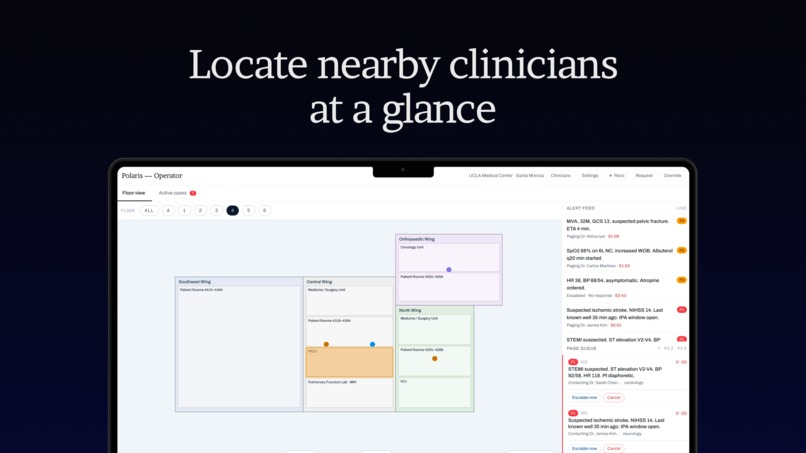Click the priority badge on the MVA alert
The height and width of the screenshot is (453, 806).
(x=682, y=221)
